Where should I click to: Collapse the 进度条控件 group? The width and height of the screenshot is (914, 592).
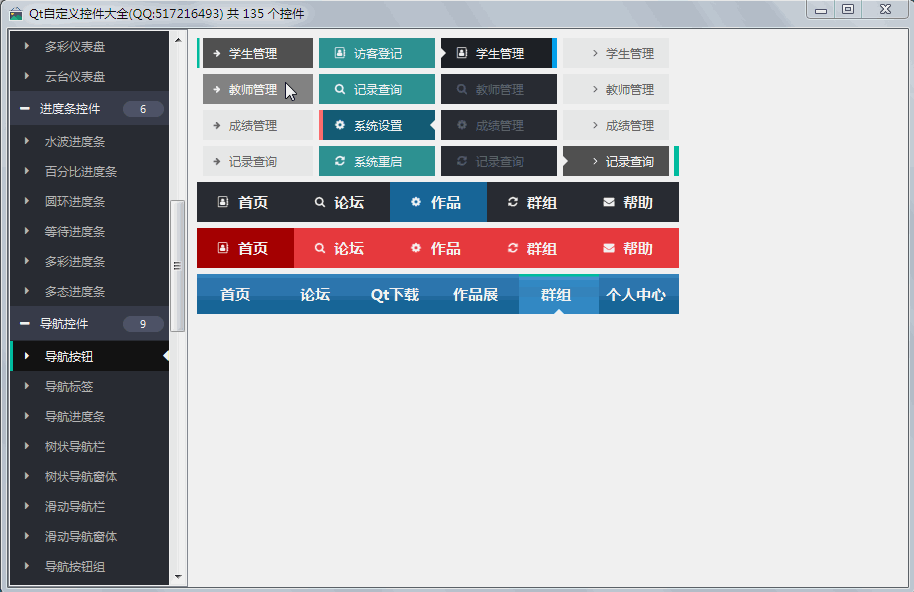click(x=24, y=109)
